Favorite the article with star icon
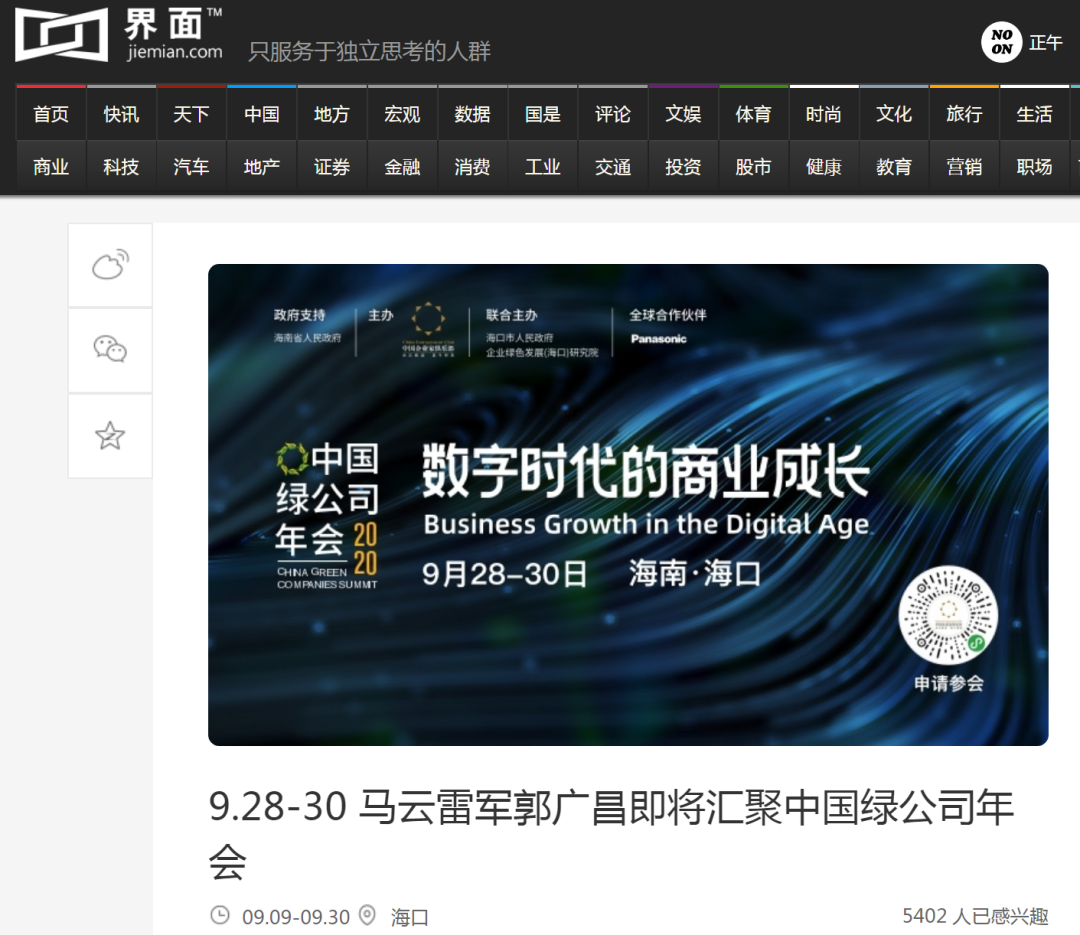 (110, 435)
